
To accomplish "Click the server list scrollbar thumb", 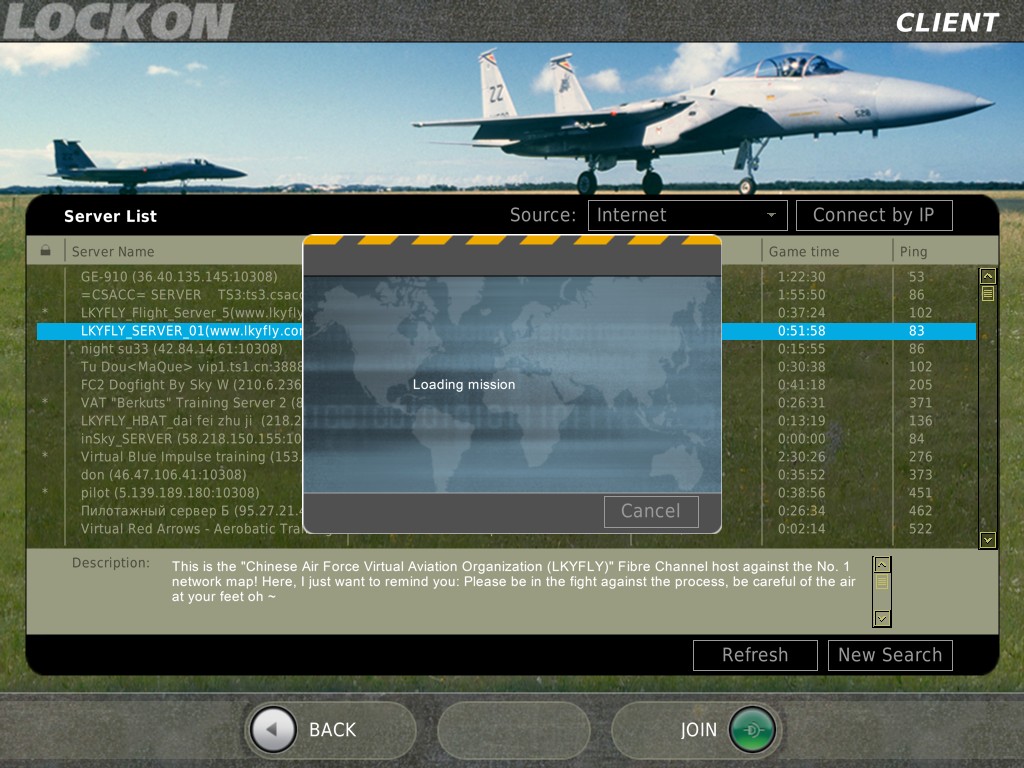I will coord(987,293).
